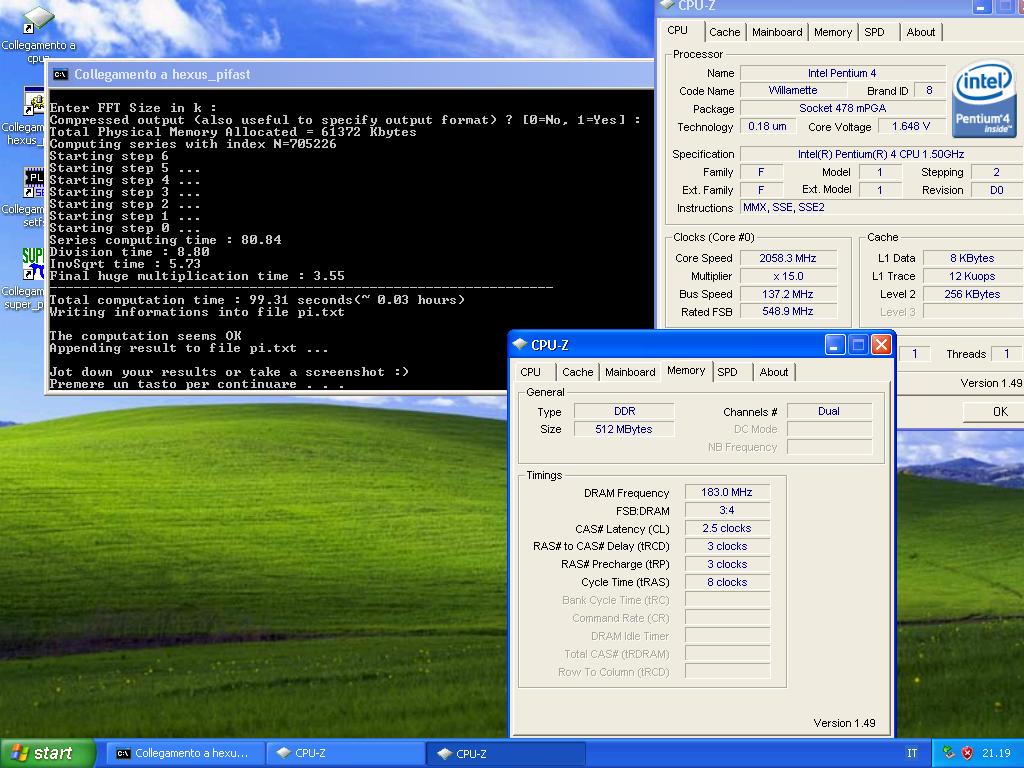This screenshot has height=768, width=1024.
Task: Click the red security shield tray icon
Action: tap(967, 753)
